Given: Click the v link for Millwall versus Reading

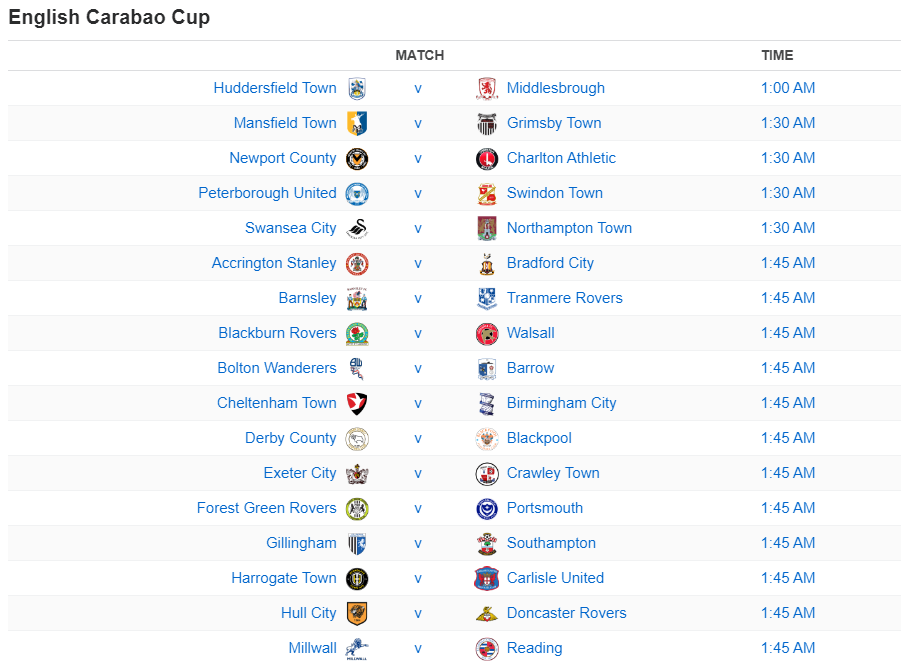Looking at the screenshot, I should tap(418, 648).
